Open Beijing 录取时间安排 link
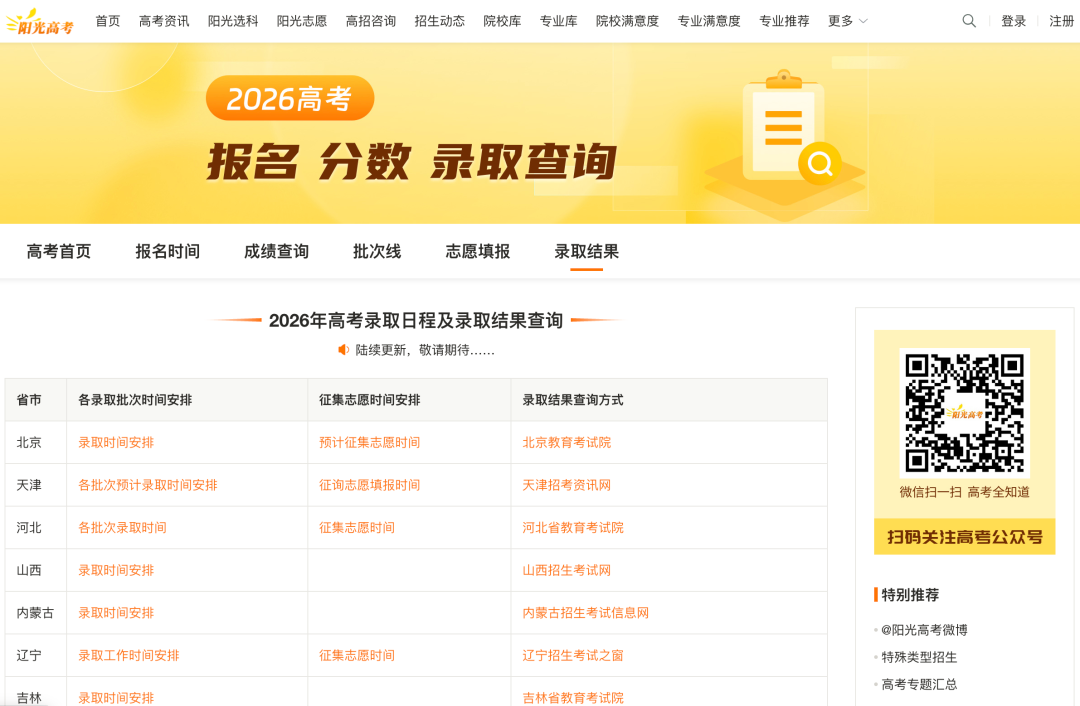Viewport: 1080px width, 706px height. [116, 442]
